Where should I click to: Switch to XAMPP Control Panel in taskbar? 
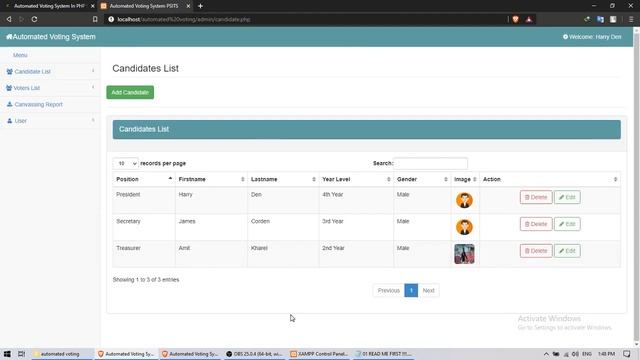(318, 354)
